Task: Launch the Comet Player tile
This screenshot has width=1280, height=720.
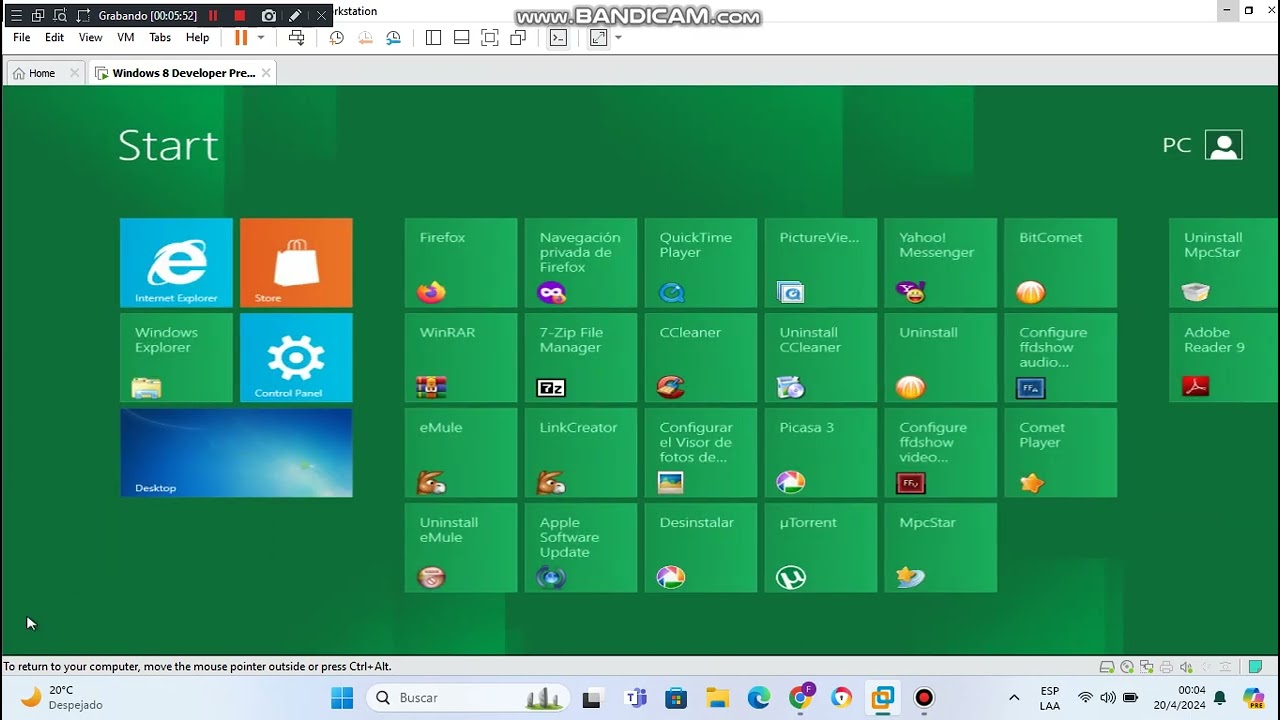Action: click(x=1061, y=452)
